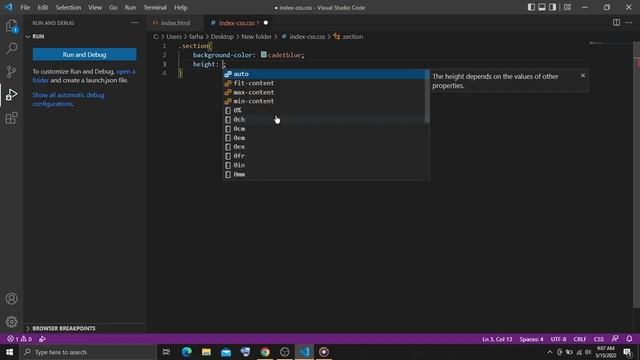The width and height of the screenshot is (640, 360).
Task: Open the Manage gear icon
Action: (x=11, y=322)
